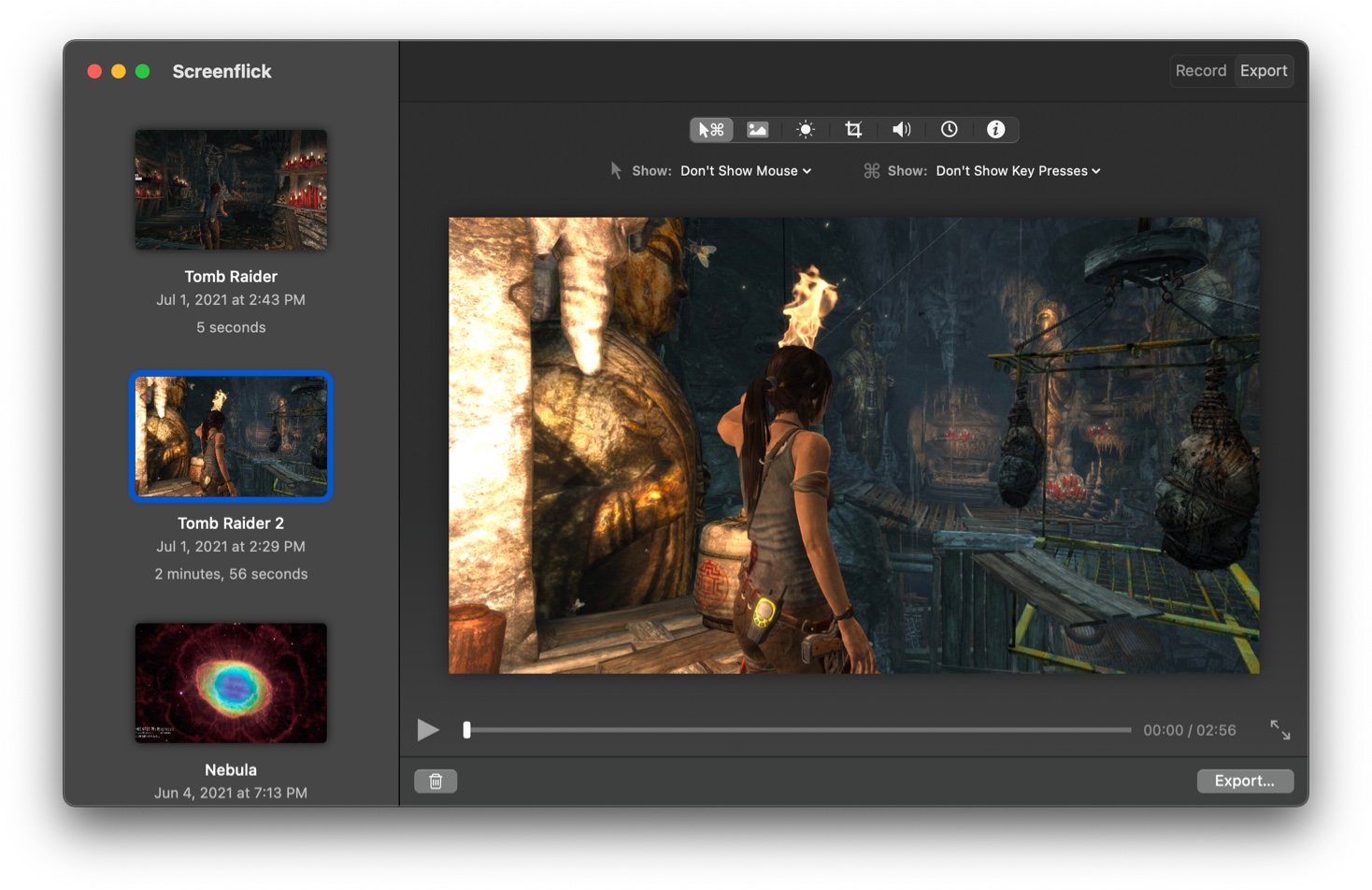Open the audio speaker settings icon
1372x890 pixels.
point(901,130)
